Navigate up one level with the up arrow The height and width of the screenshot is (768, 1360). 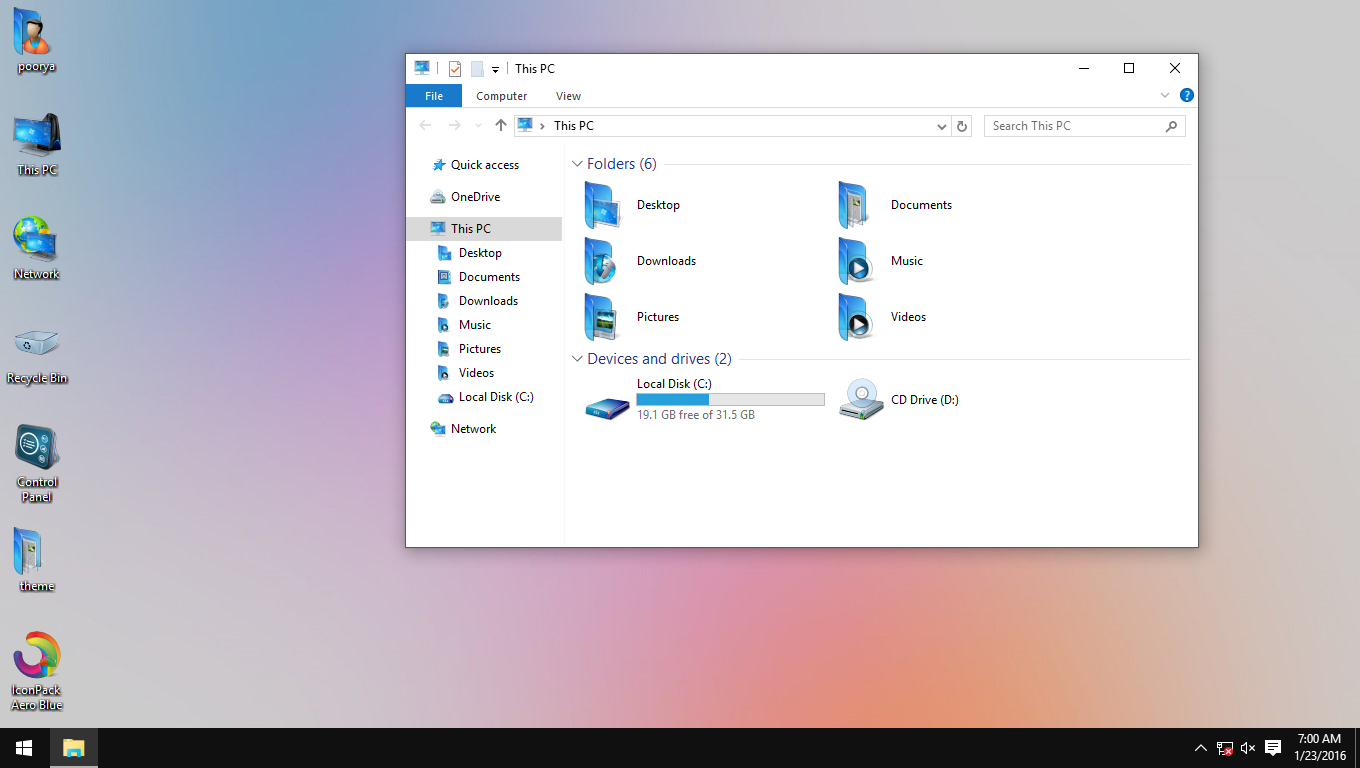coord(500,125)
